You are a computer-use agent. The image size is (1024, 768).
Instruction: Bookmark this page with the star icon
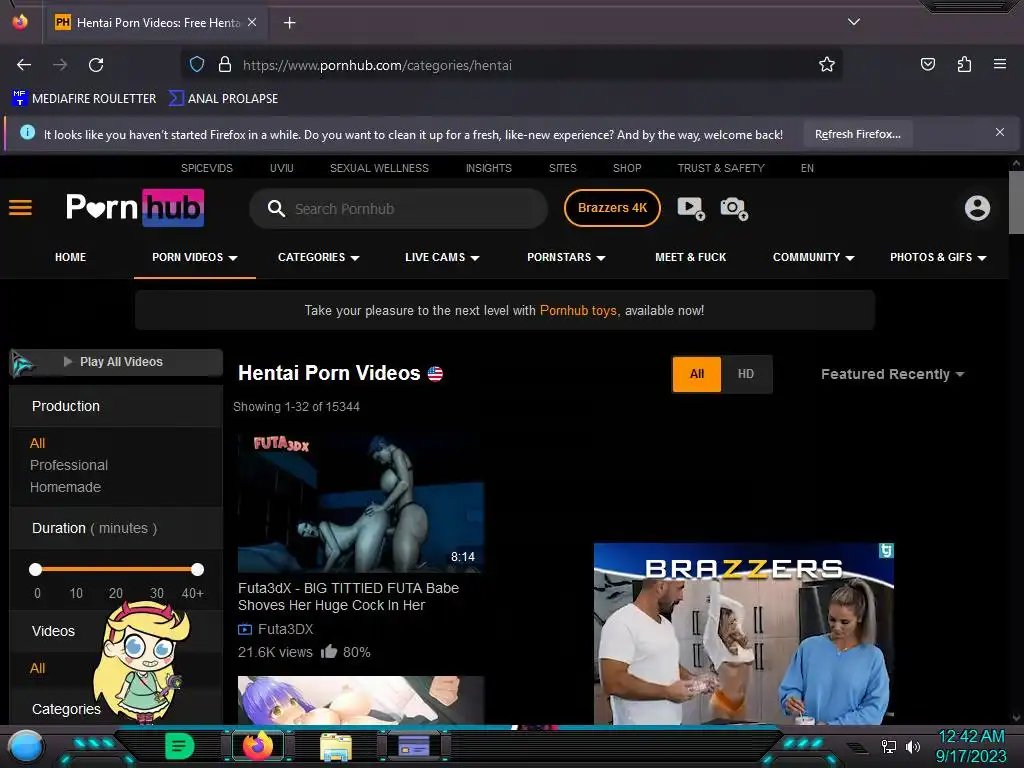click(x=827, y=65)
